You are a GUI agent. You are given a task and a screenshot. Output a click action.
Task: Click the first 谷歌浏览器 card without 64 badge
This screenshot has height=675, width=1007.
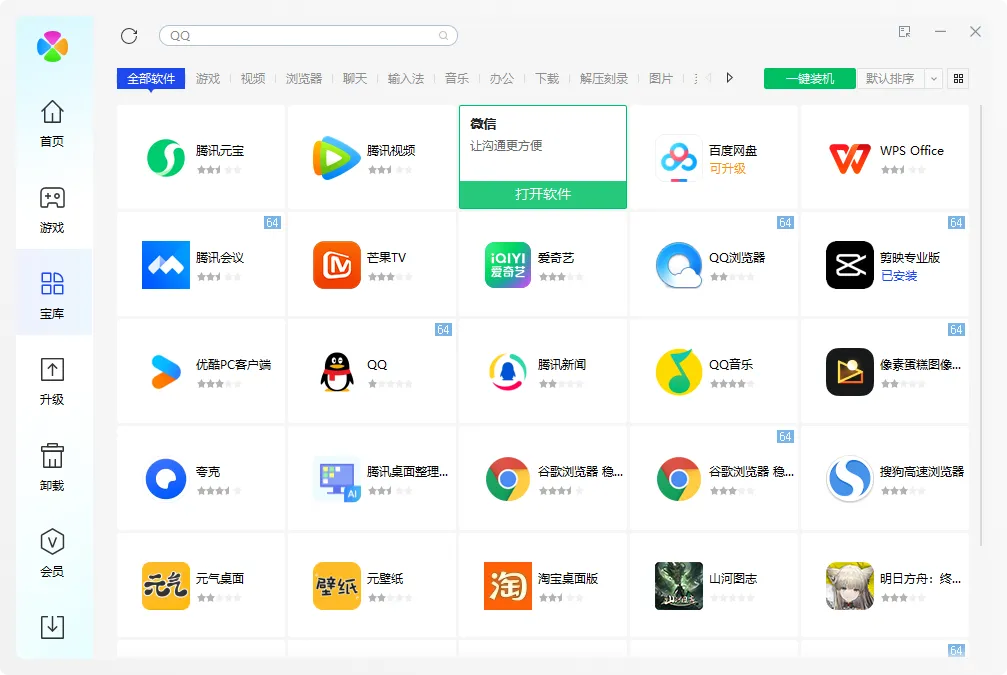(543, 478)
